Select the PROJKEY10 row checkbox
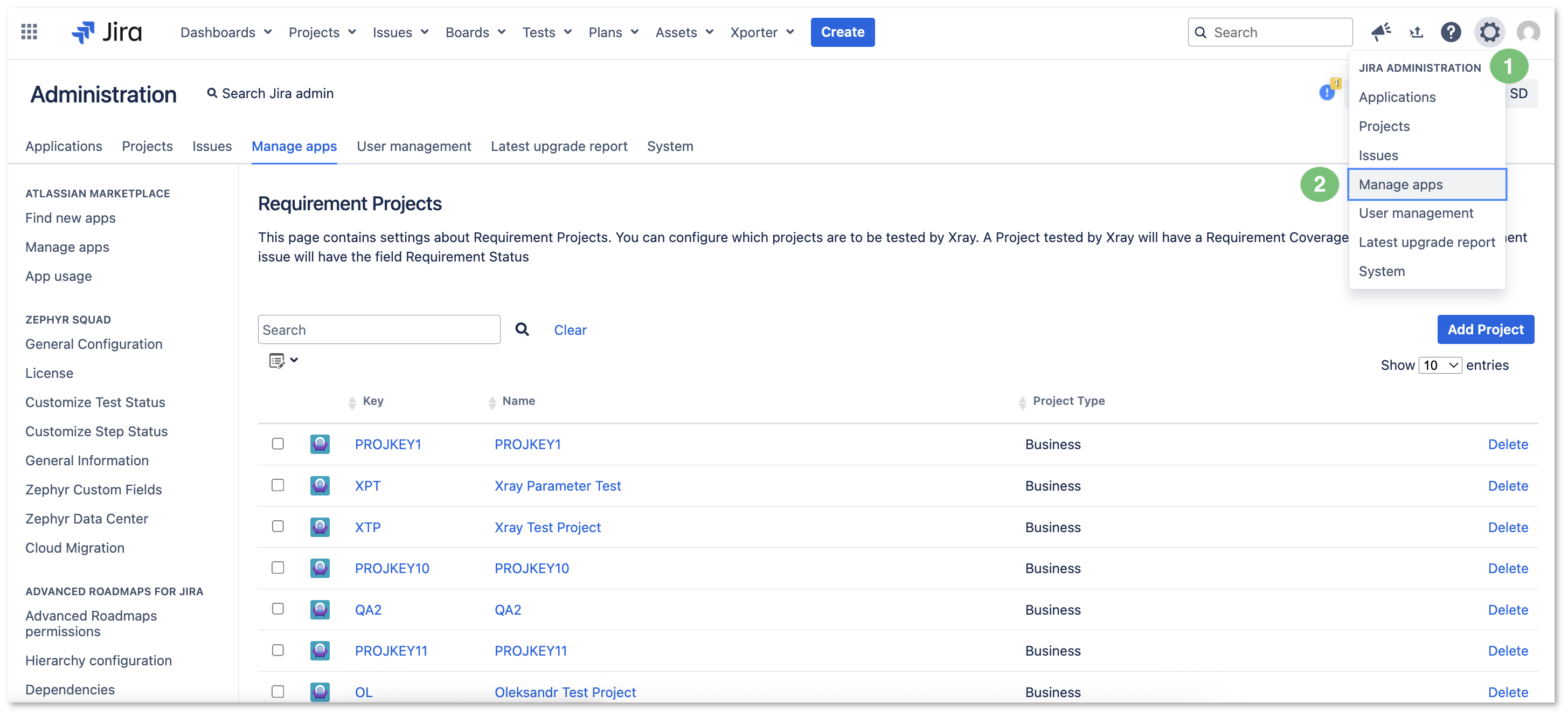This screenshot has height=716, width=1568. [x=277, y=568]
